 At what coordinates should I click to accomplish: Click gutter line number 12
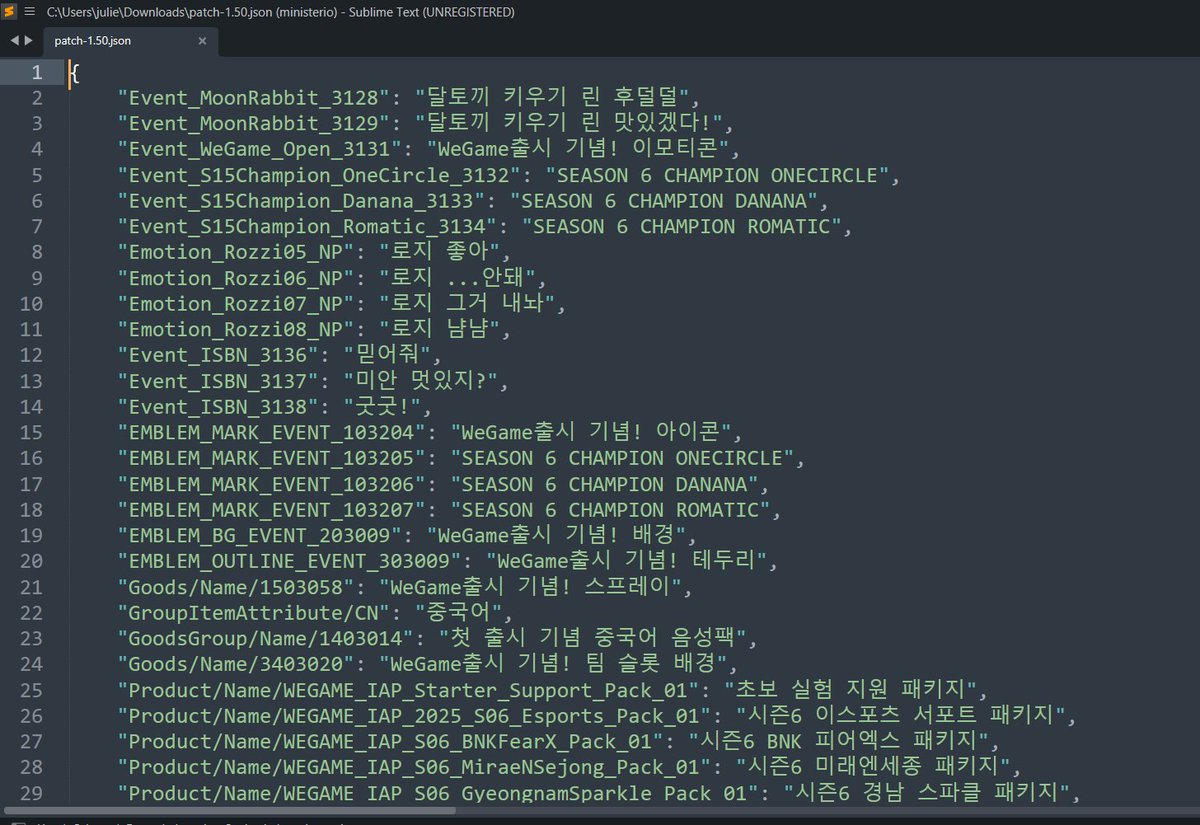pyautogui.click(x=30, y=355)
